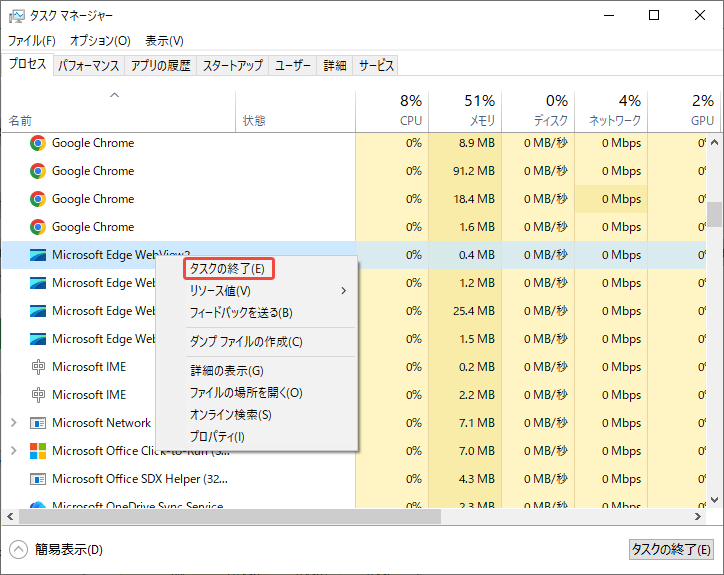
Task: Click the 25.4 MB memory cell
Action: coord(465,311)
